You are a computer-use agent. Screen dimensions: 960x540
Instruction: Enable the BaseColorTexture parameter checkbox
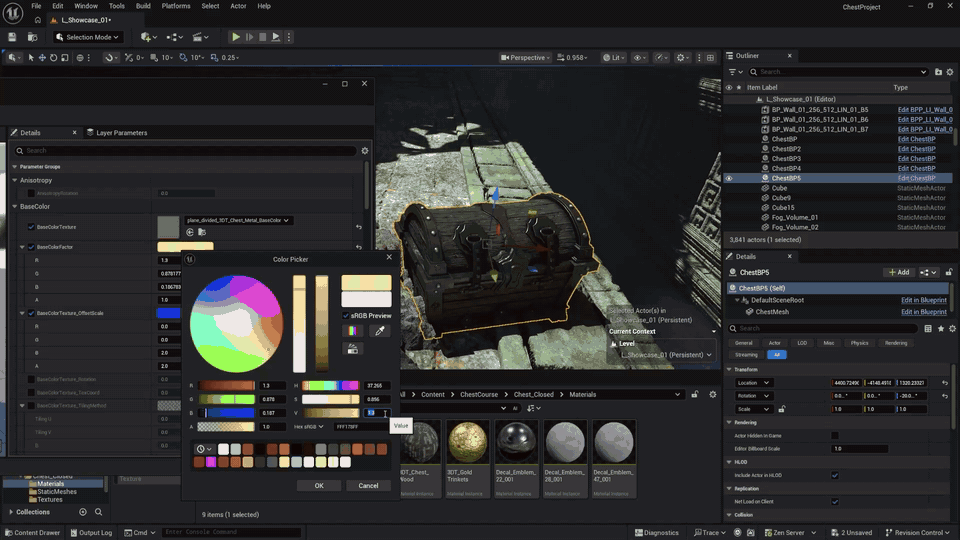[31, 227]
